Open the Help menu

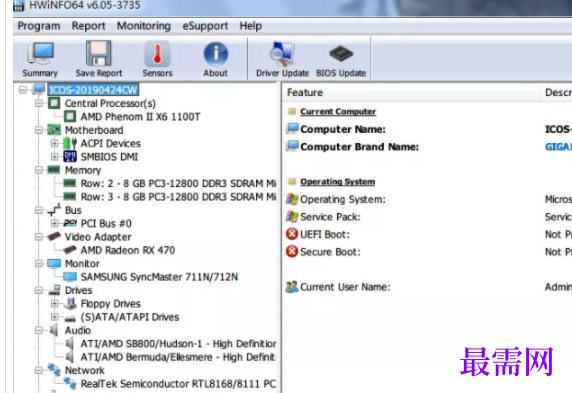point(251,26)
